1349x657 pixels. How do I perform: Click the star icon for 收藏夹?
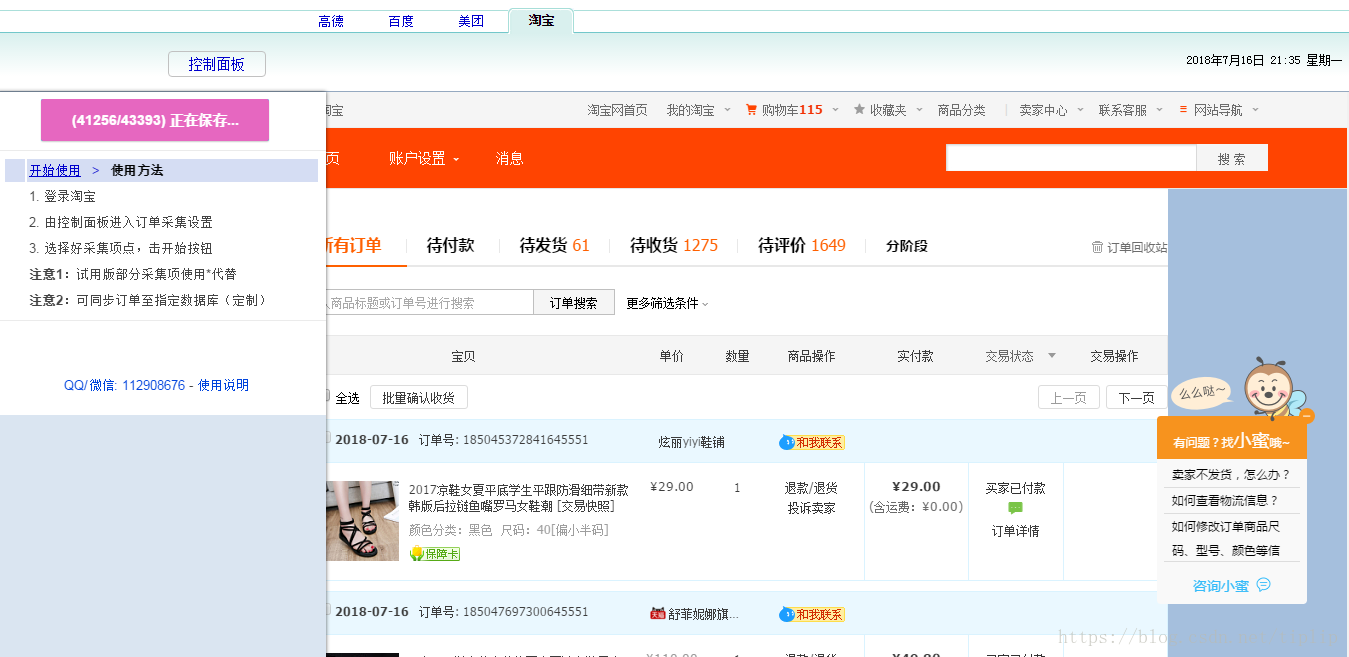[859, 110]
